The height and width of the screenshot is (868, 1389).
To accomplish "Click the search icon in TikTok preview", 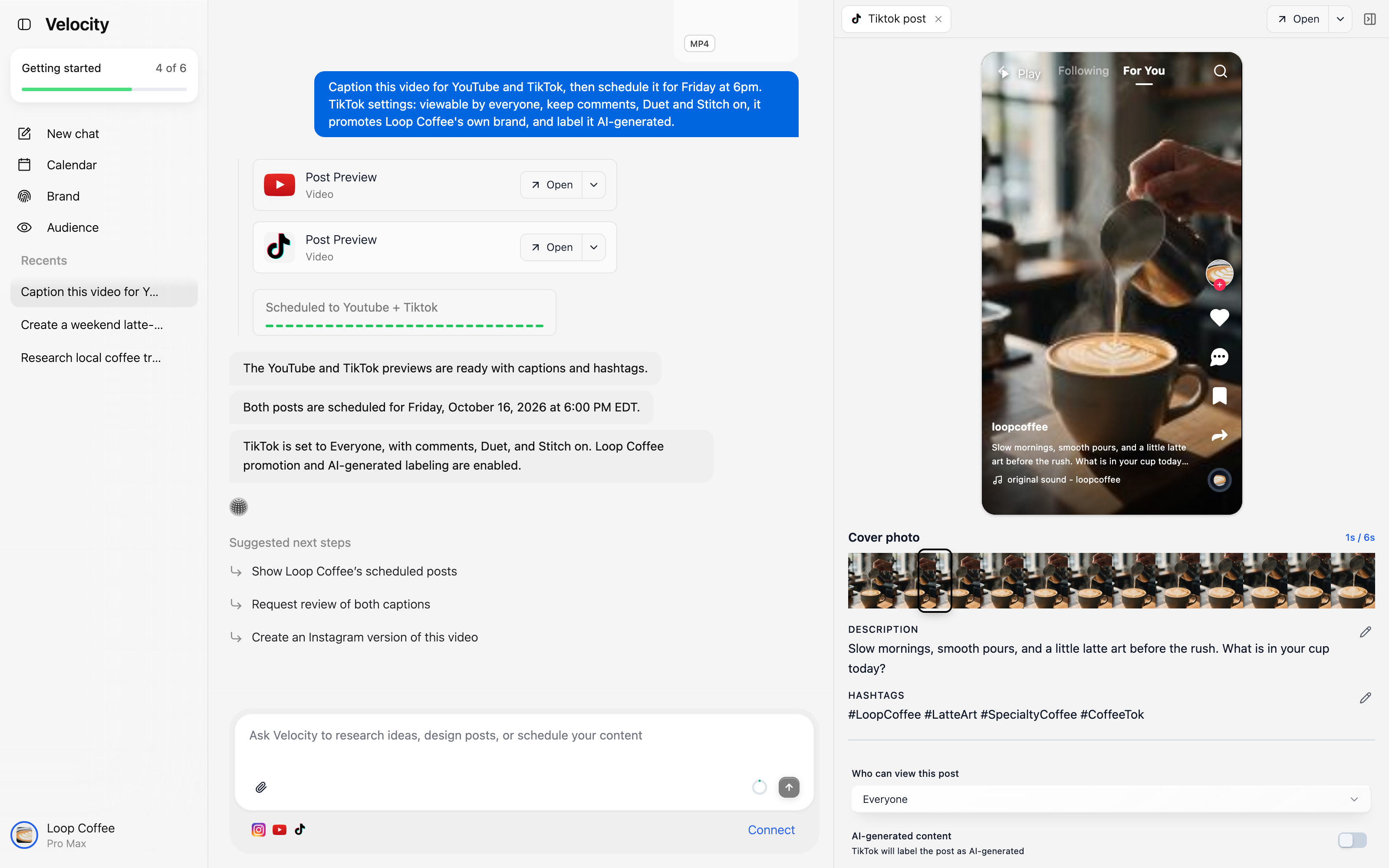I will 1220,71.
